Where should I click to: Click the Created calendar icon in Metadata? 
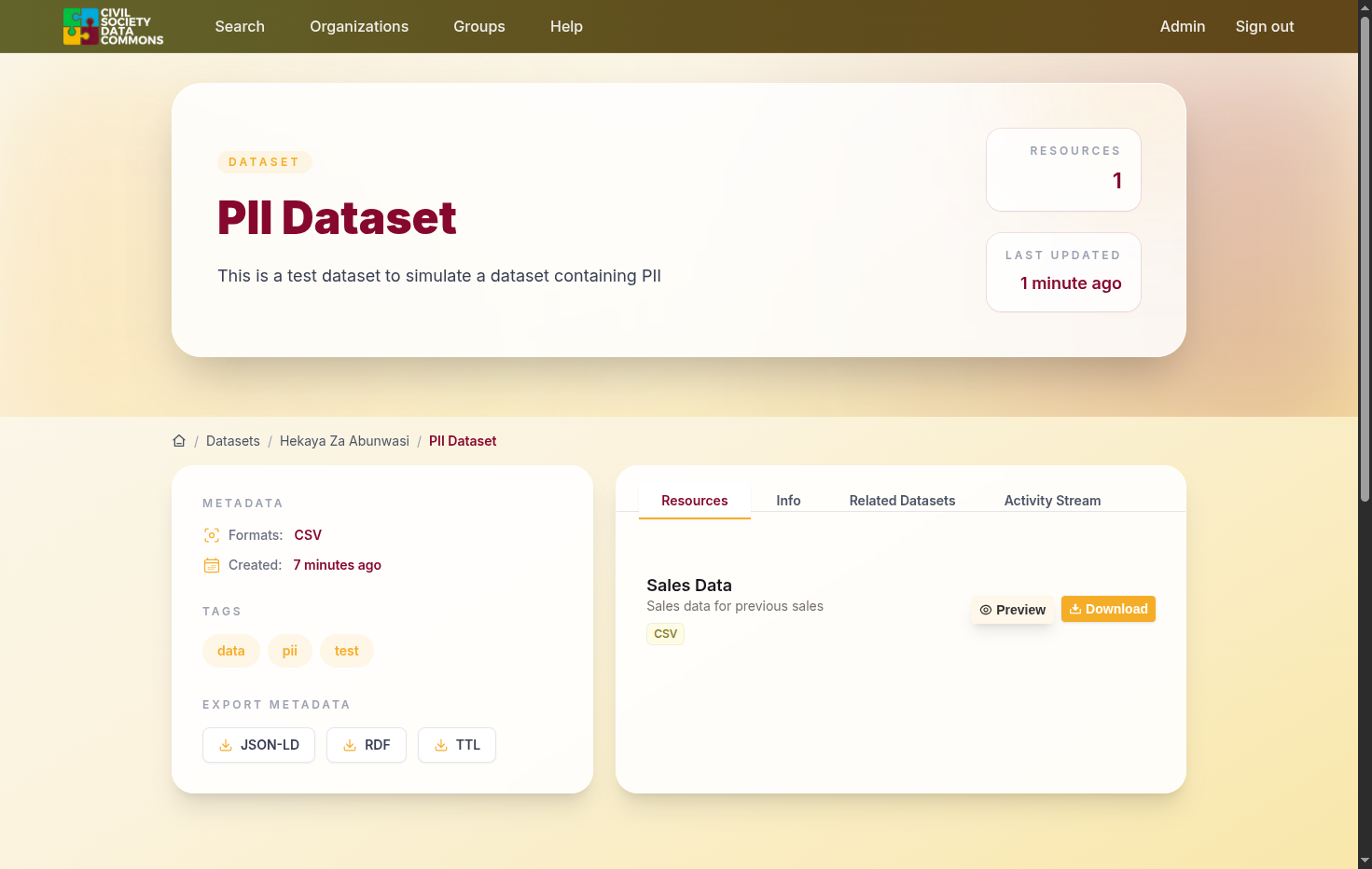pos(212,565)
